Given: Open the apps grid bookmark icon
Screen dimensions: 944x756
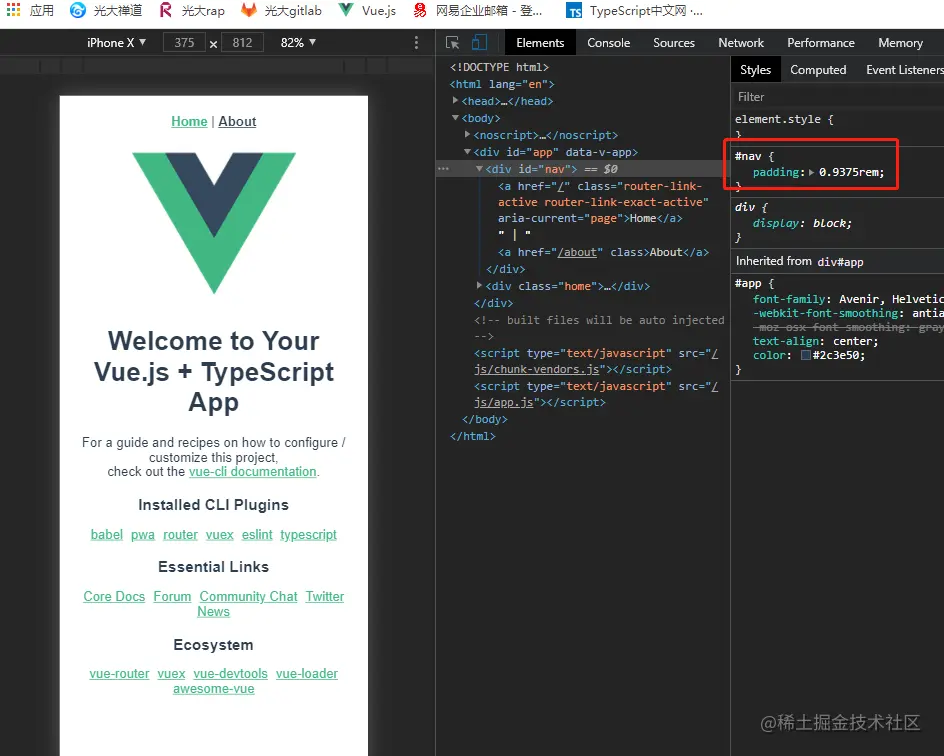Looking at the screenshot, I should (13, 10).
